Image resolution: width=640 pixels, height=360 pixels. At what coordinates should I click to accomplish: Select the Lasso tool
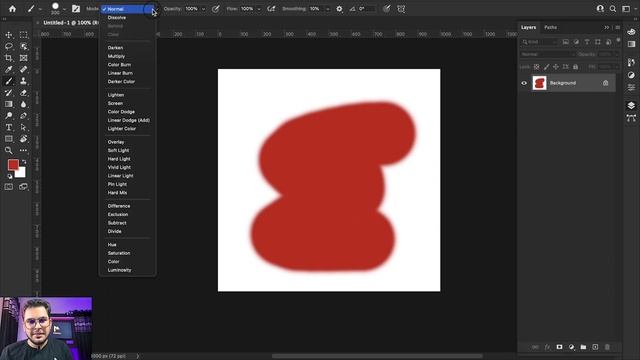click(9, 47)
